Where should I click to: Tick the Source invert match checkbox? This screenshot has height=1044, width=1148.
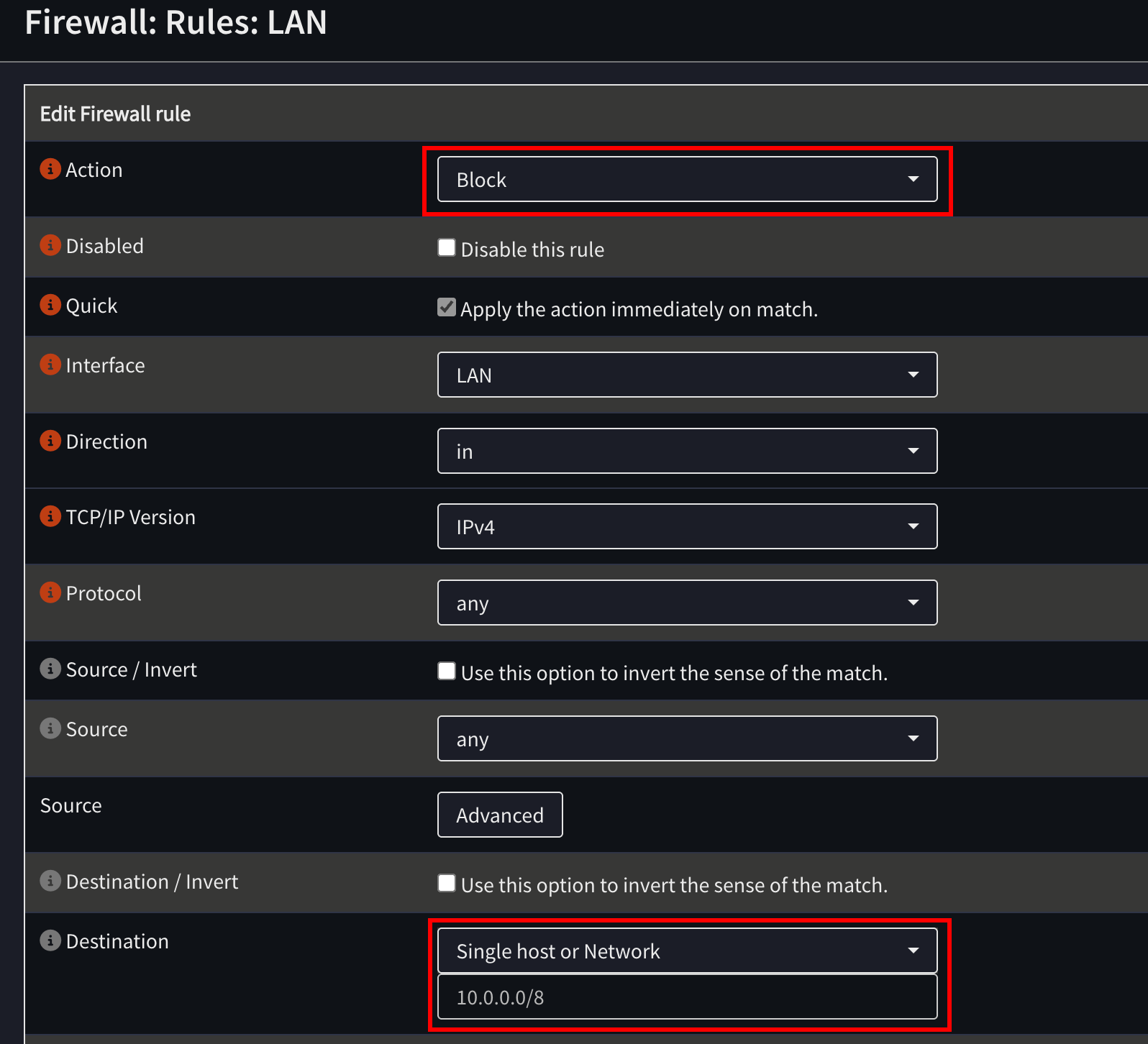coord(447,672)
